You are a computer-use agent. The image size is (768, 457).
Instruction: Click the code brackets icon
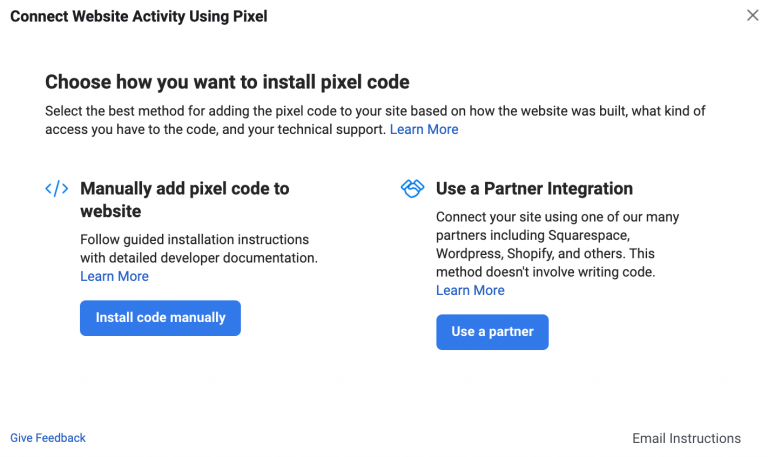coord(56,189)
